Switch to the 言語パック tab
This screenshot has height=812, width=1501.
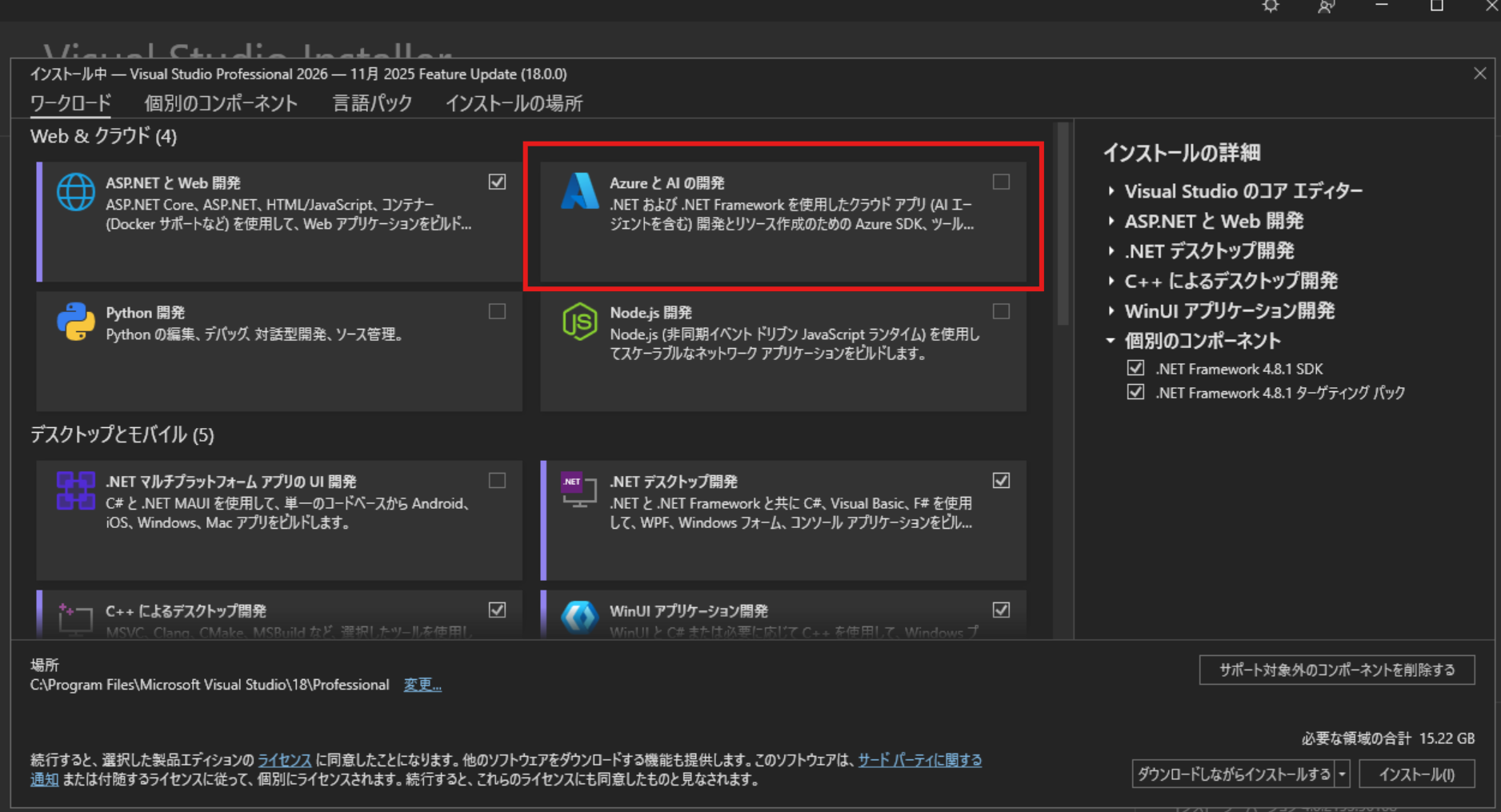372,103
